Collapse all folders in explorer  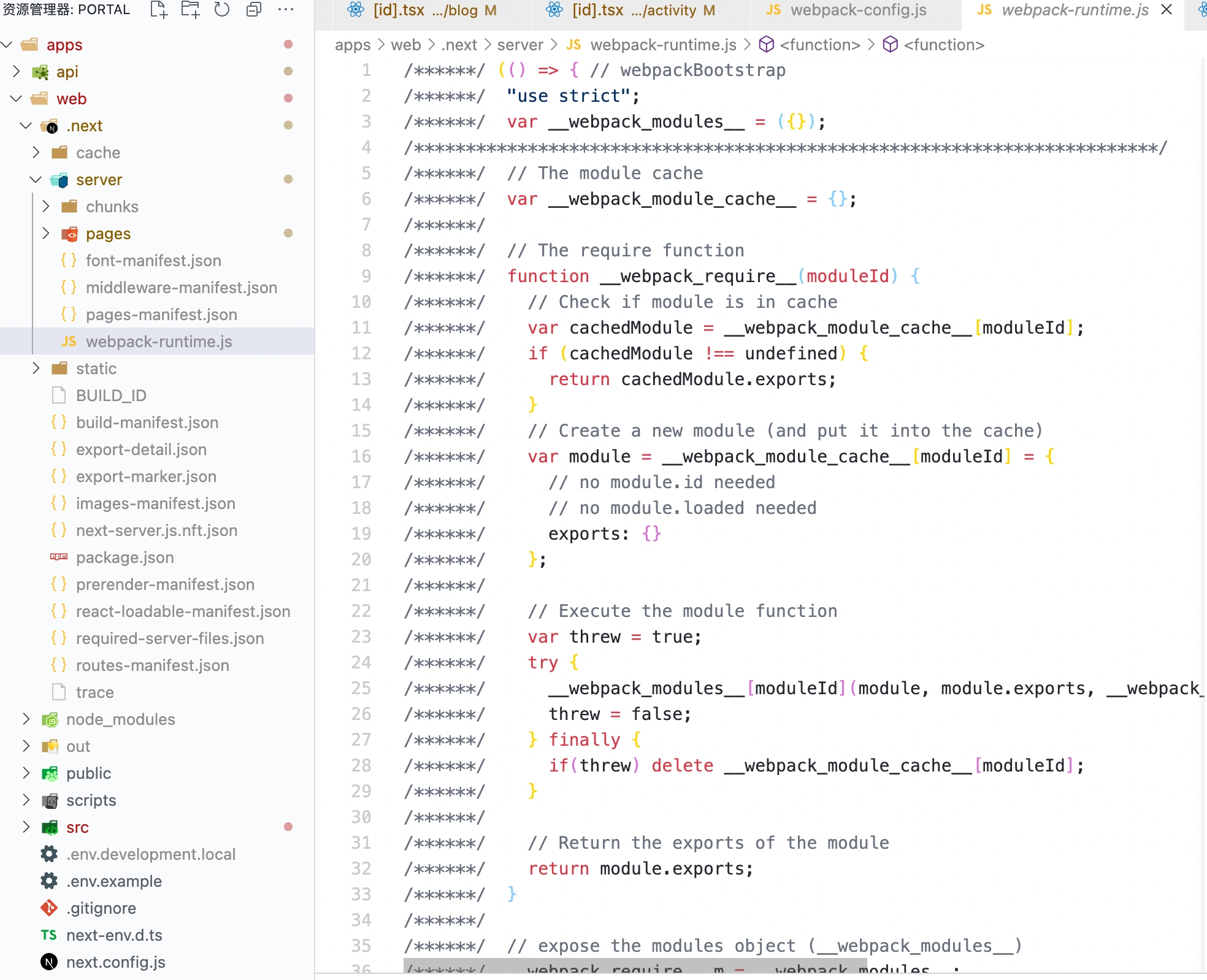pos(254,10)
